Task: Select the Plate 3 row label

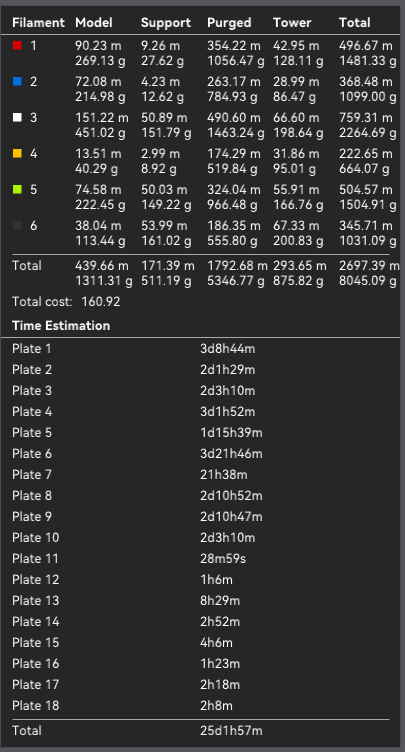Action: 32,391
